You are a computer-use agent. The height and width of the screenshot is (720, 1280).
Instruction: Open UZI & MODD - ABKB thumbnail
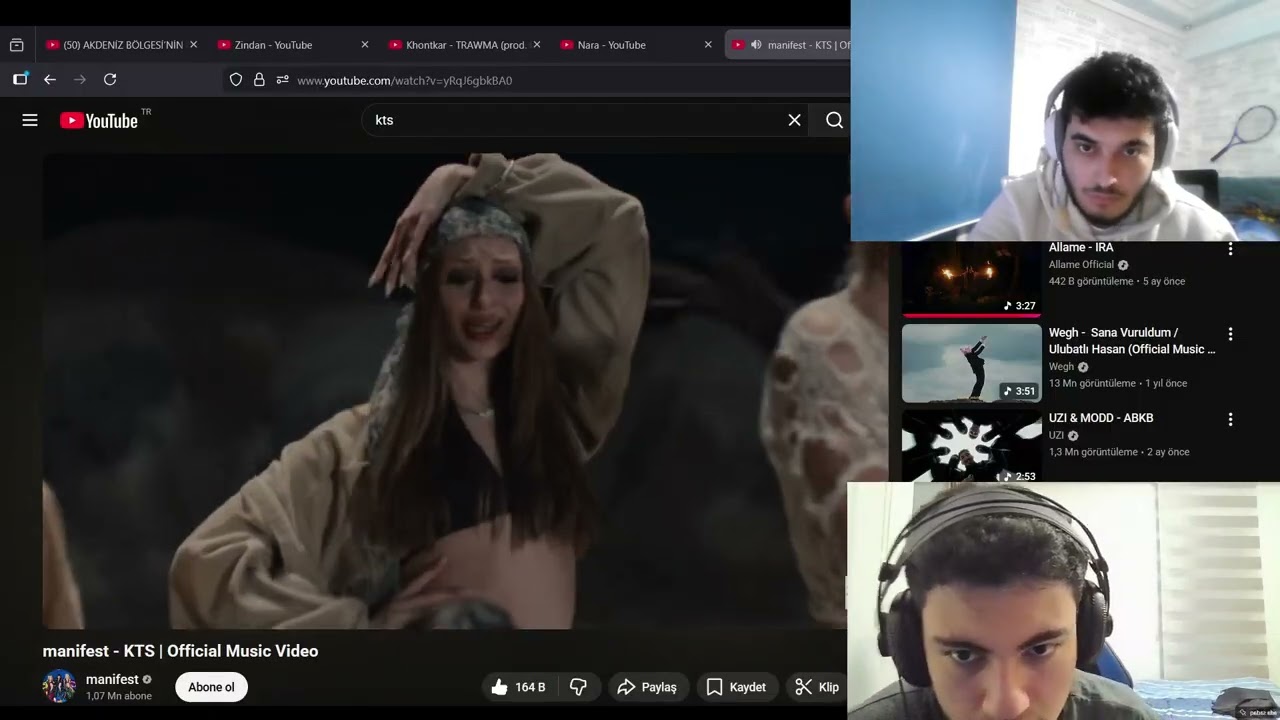[x=971, y=446]
